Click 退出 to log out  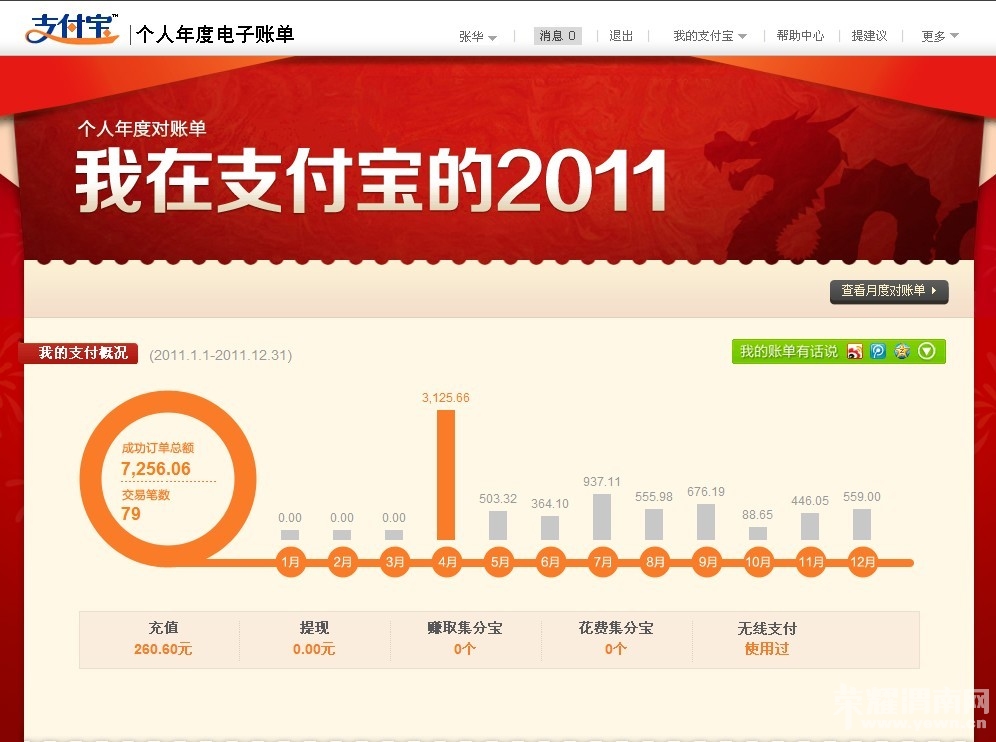pyautogui.click(x=621, y=36)
